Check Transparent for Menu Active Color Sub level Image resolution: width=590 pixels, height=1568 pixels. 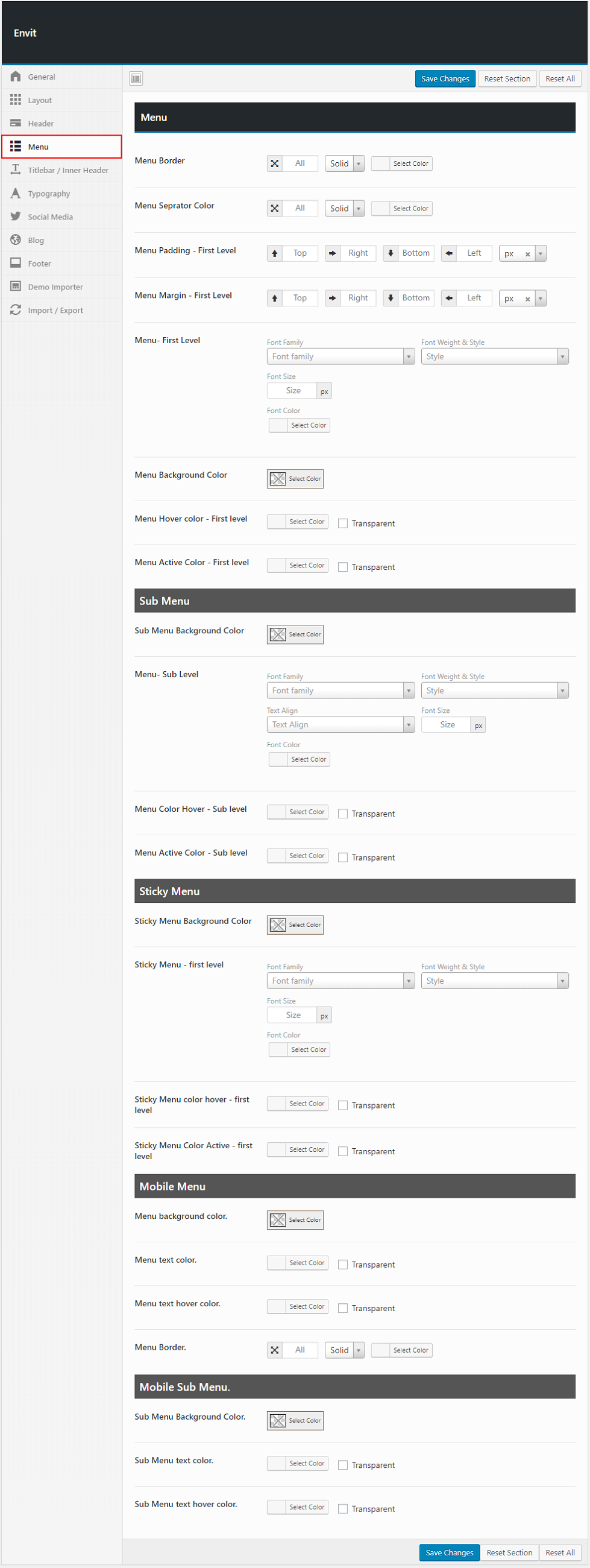[x=343, y=858]
